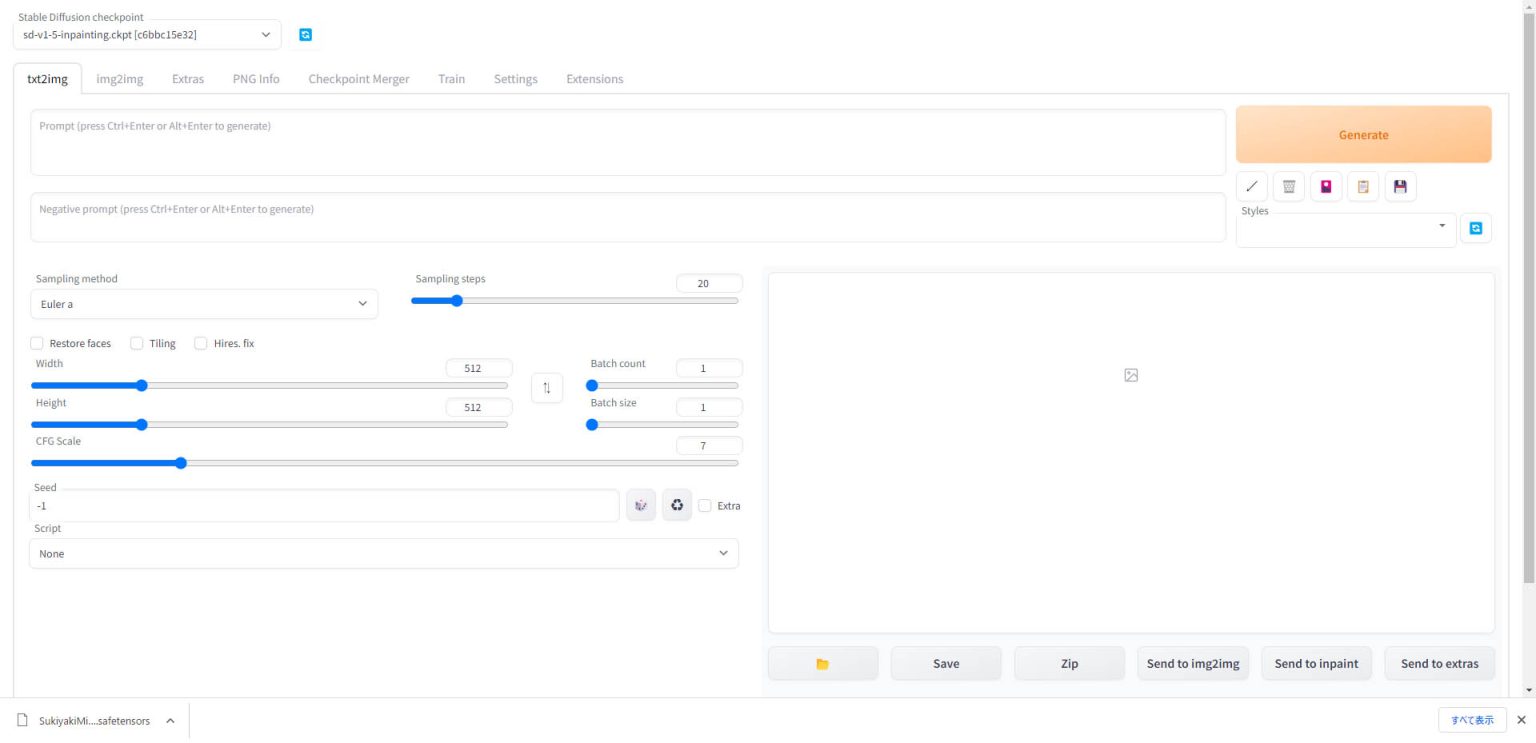This screenshot has width=1536, height=743.
Task: Switch to the img2img tab
Action: [119, 78]
